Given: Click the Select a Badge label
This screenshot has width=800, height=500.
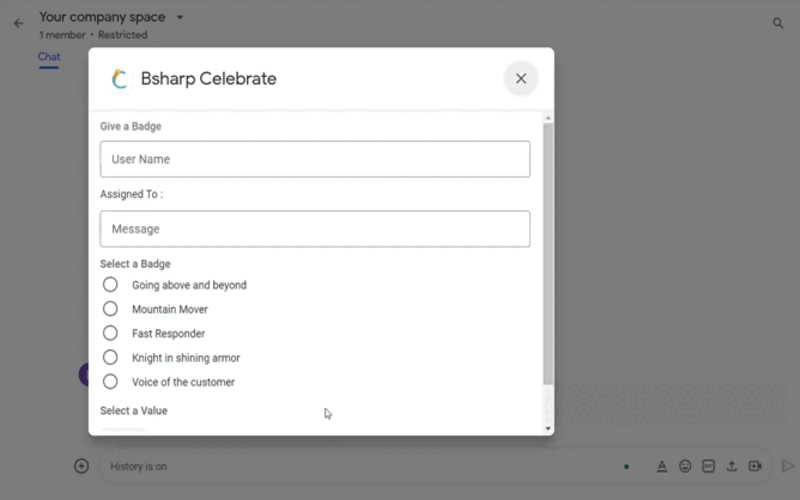Looking at the screenshot, I should pos(135,264).
